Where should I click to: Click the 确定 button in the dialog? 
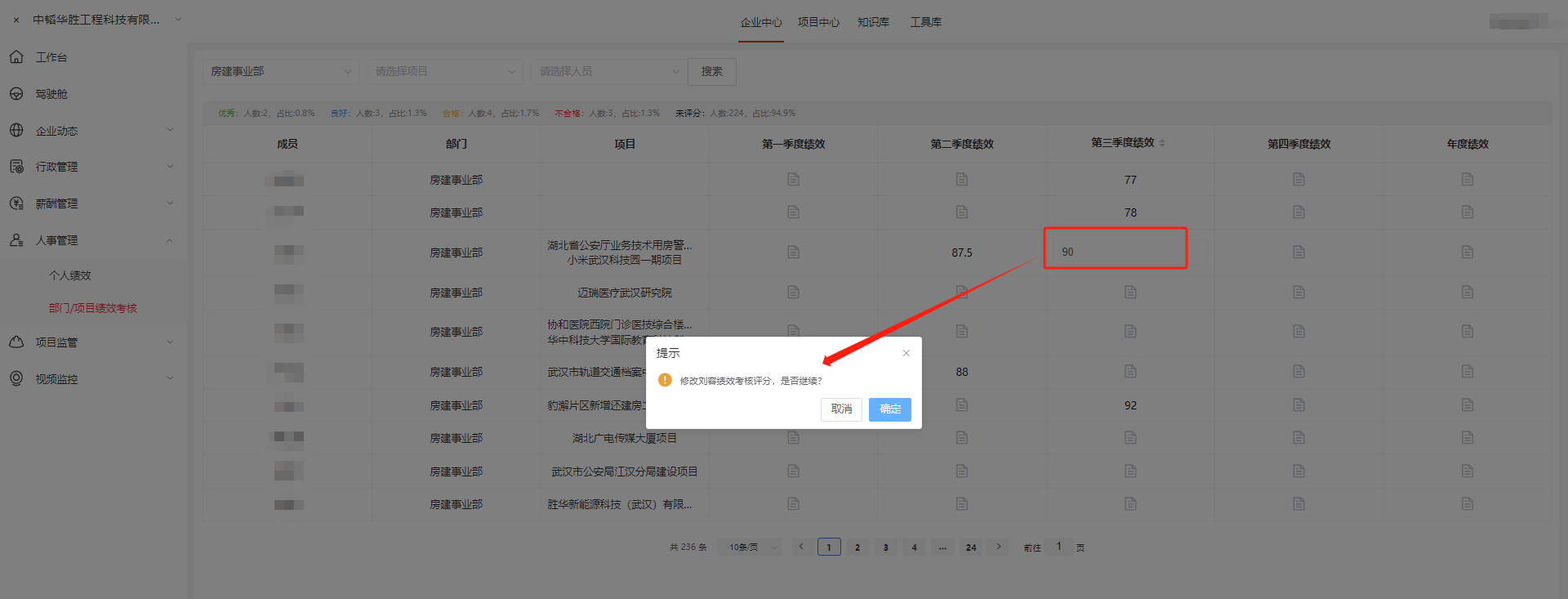pos(890,409)
